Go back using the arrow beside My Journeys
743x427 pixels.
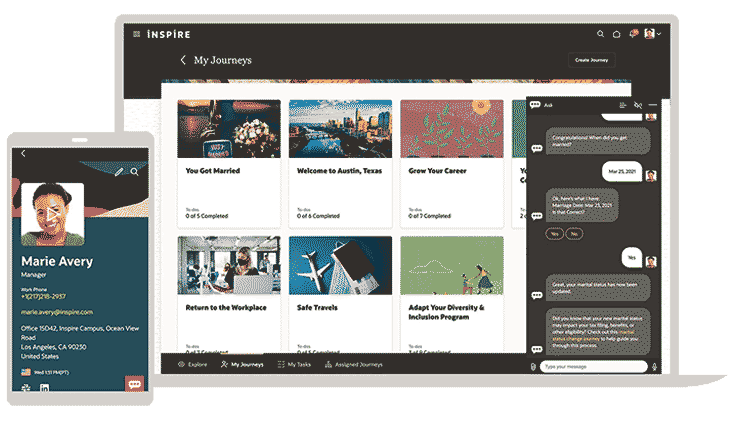point(183,60)
